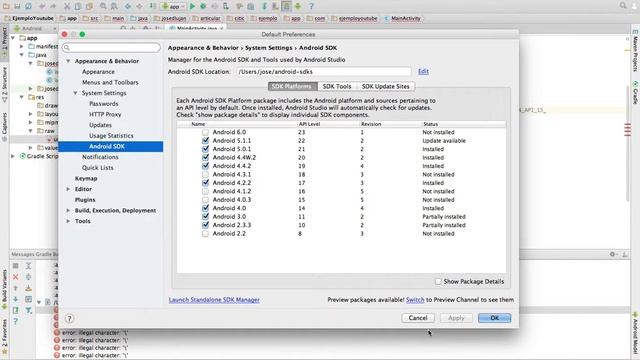Screen dimensions: 640x360
Task: Click the Replace icon in toolbar
Action: pyautogui.click(x=114, y=6)
